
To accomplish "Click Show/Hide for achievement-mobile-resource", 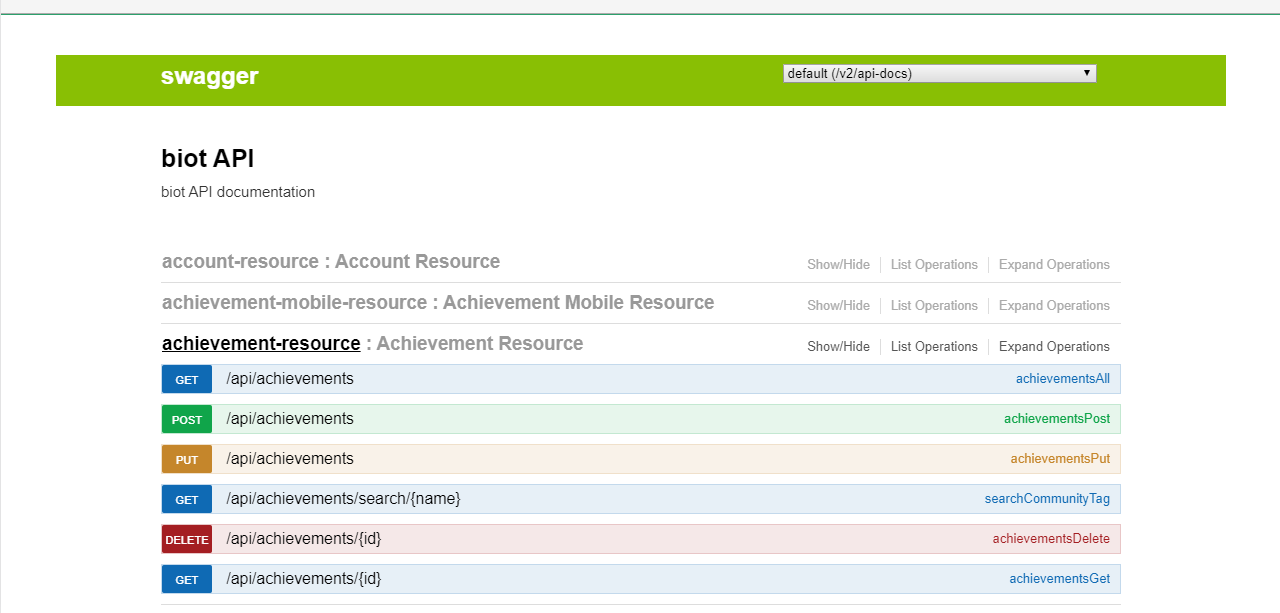I will (838, 306).
